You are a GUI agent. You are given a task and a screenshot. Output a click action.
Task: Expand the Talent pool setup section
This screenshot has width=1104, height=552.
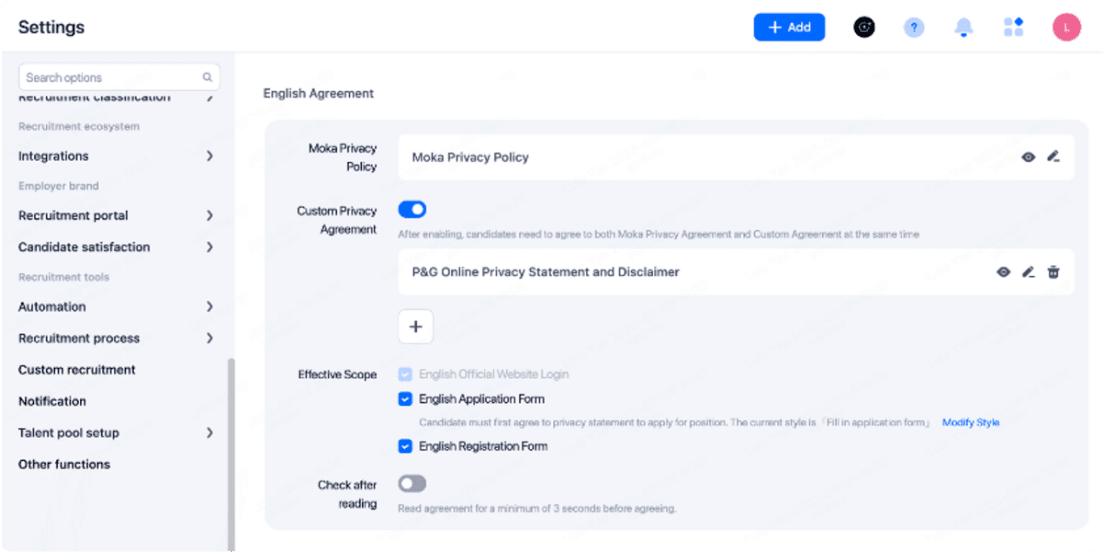pos(209,433)
